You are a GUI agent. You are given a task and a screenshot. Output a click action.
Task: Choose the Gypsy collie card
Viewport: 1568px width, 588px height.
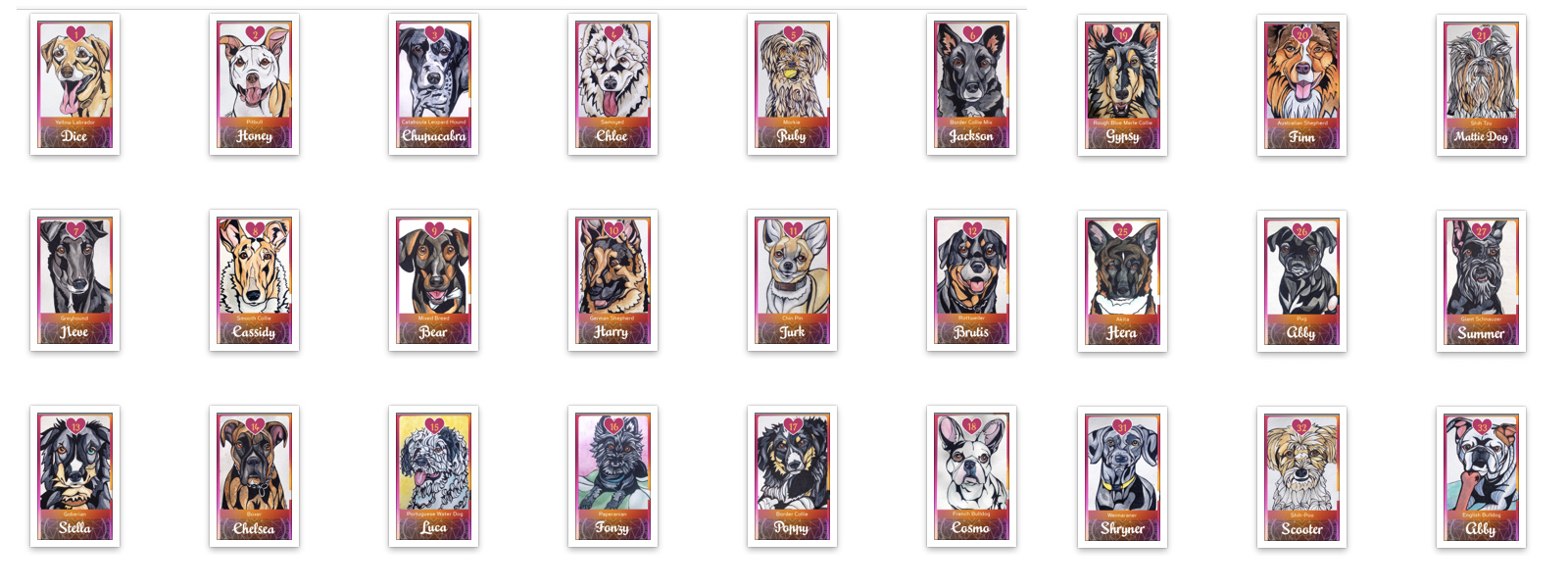tap(1122, 85)
